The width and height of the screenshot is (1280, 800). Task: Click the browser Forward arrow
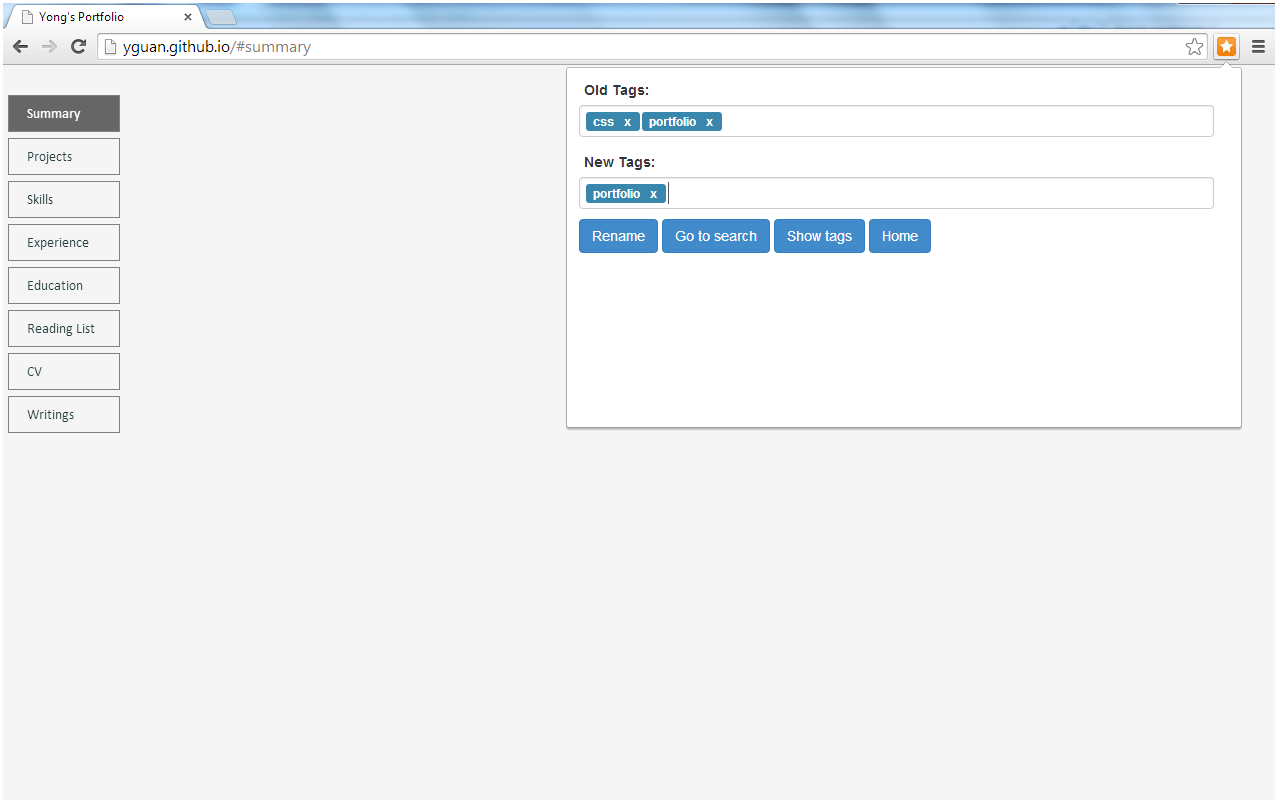tap(49, 47)
